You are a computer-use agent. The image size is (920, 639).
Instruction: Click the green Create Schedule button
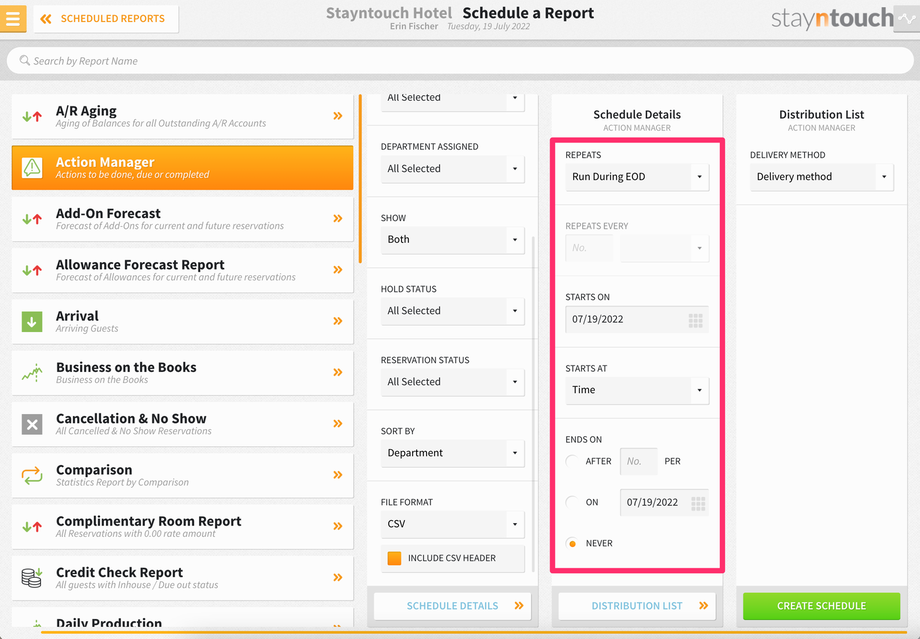[x=821, y=606]
